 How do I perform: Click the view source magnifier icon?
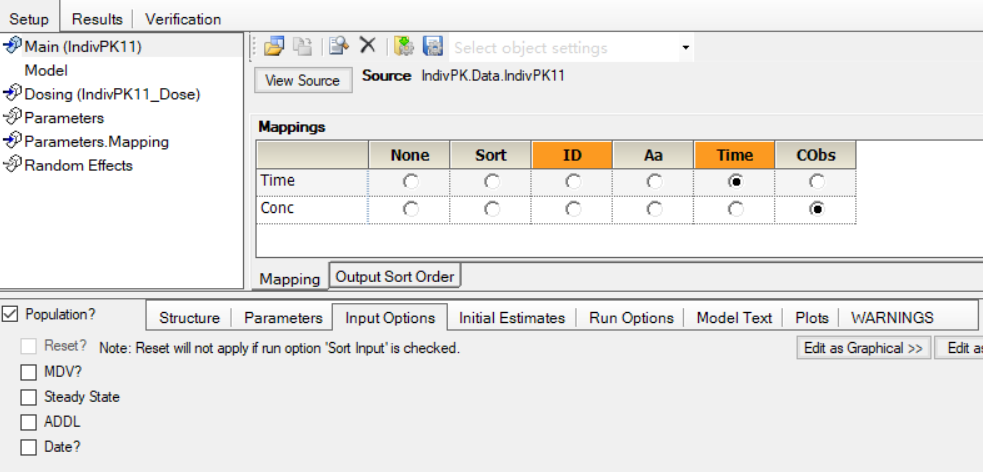click(339, 46)
